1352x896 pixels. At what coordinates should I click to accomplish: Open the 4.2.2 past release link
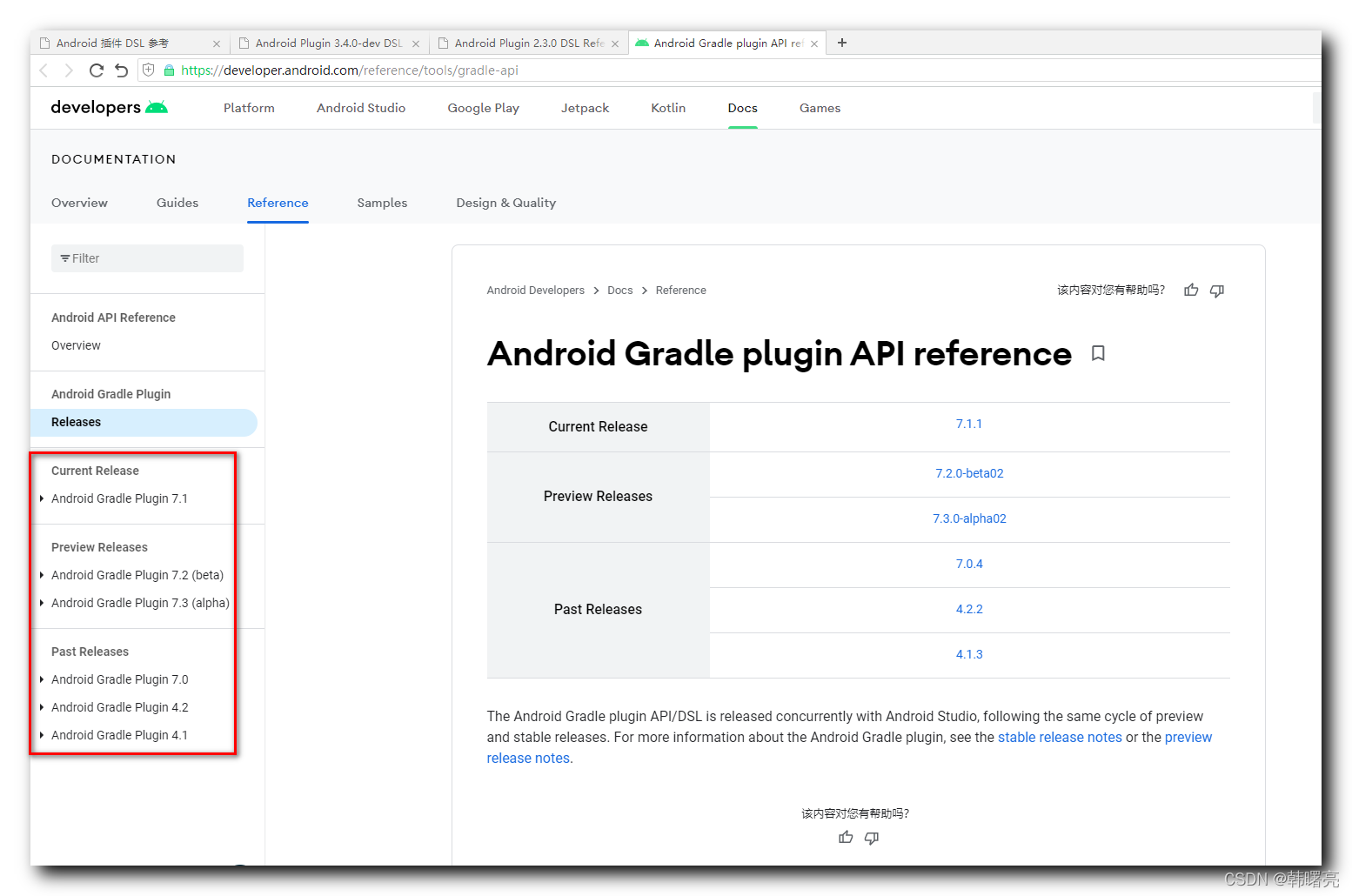969,609
